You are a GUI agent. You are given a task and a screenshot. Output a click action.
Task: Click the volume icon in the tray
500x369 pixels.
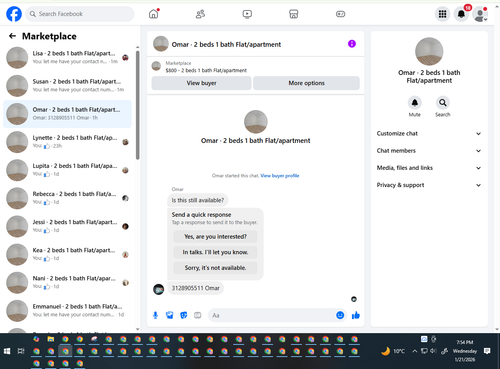[x=433, y=351]
